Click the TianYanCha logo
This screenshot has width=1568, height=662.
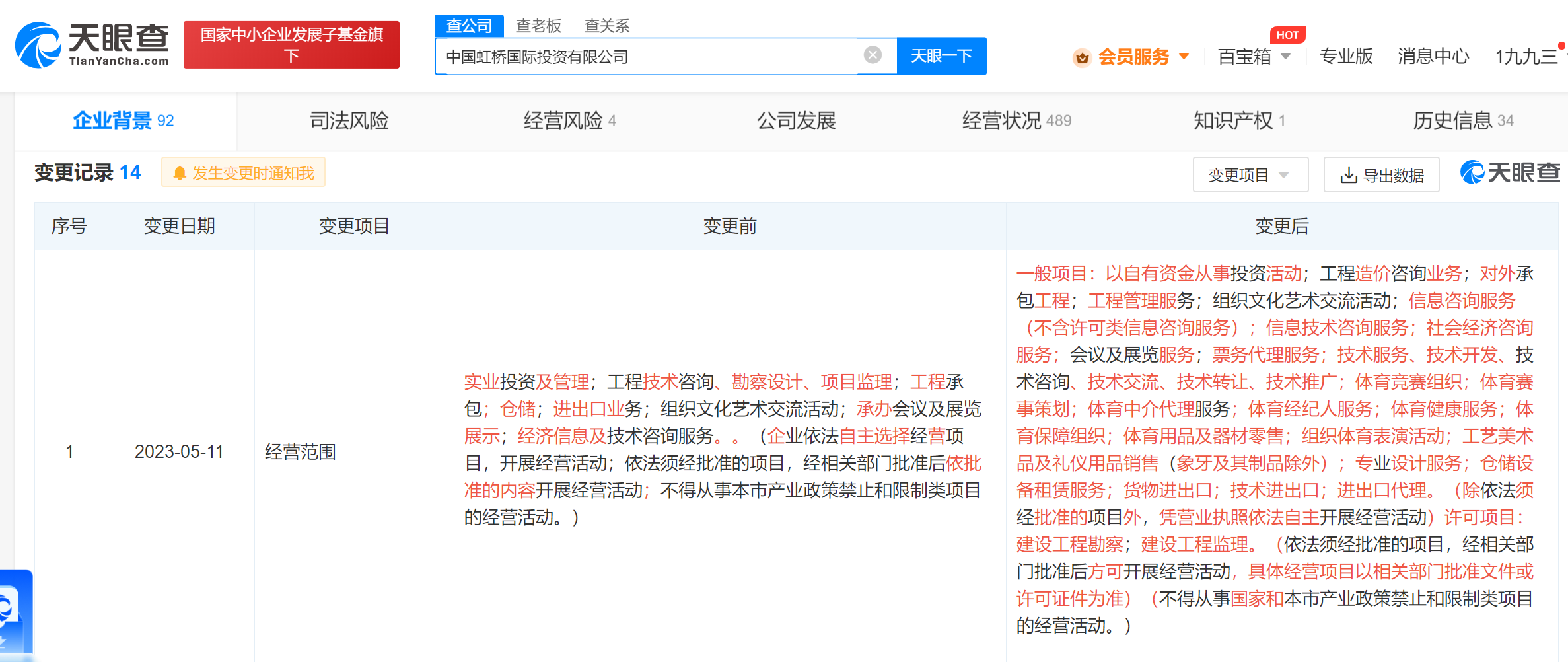coord(92,45)
